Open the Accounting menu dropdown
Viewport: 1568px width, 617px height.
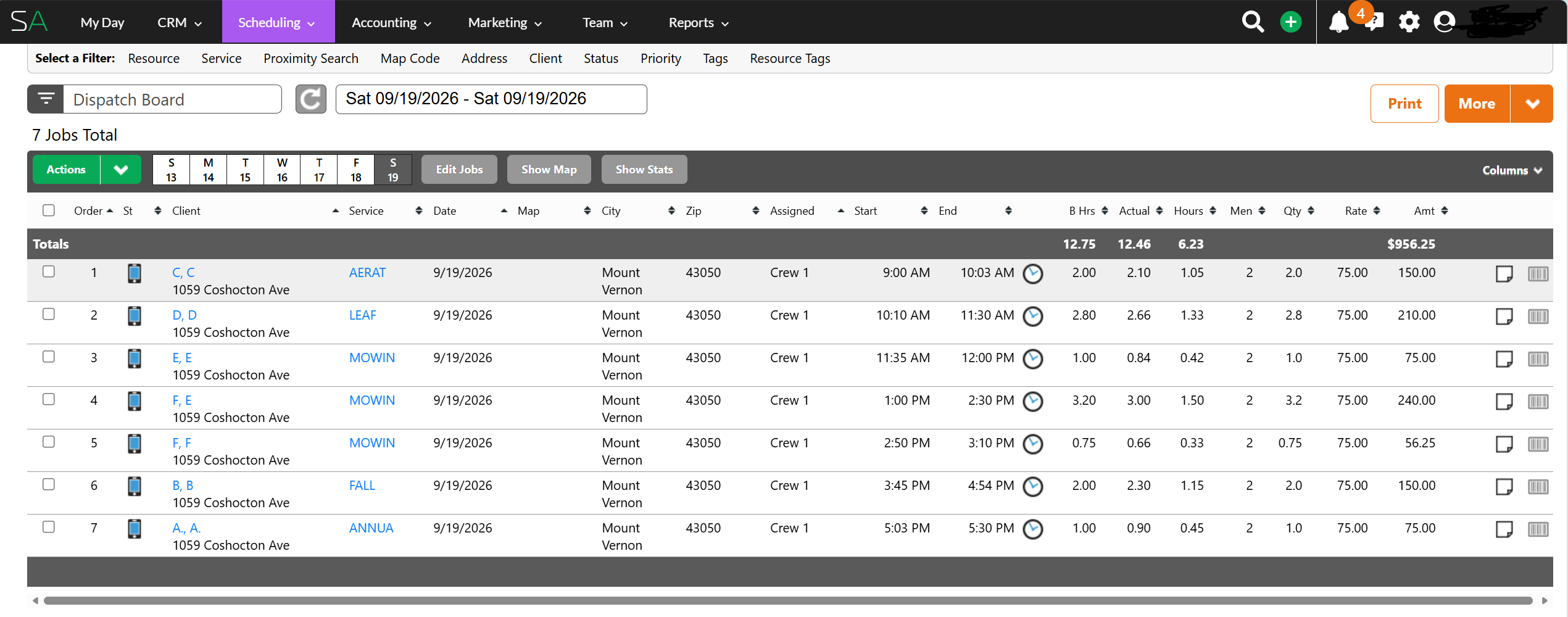point(391,23)
